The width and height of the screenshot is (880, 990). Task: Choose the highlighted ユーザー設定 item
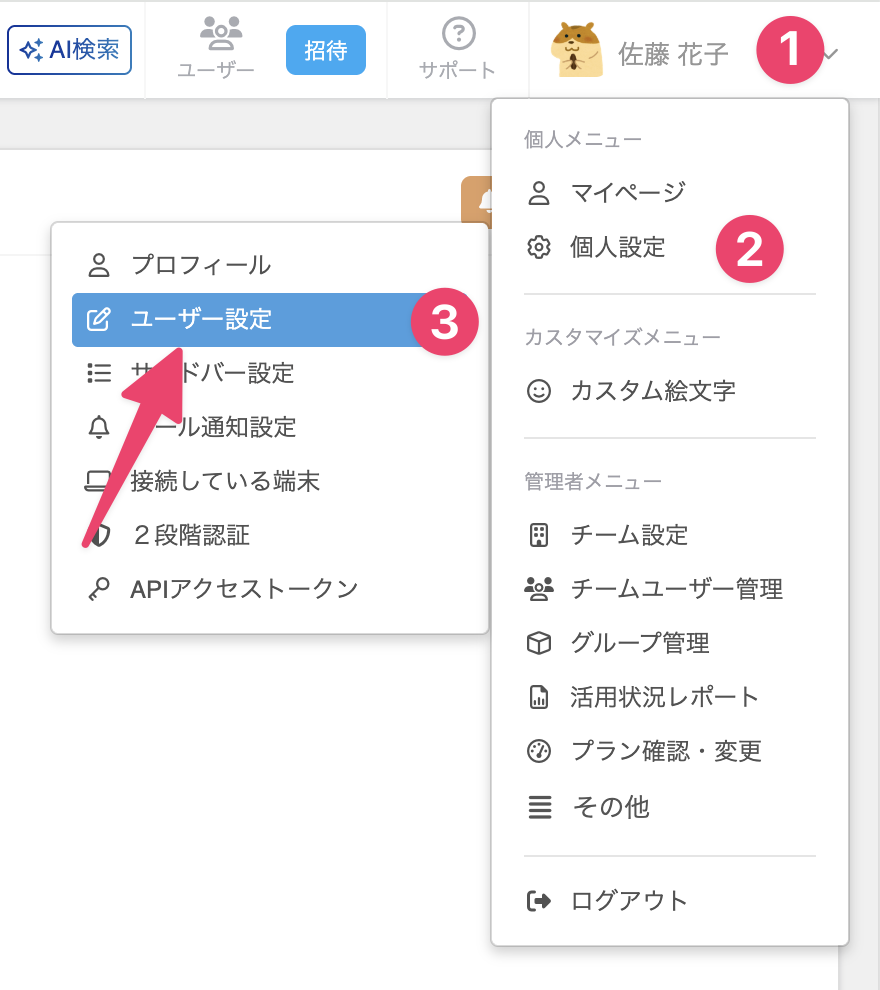(x=270, y=319)
